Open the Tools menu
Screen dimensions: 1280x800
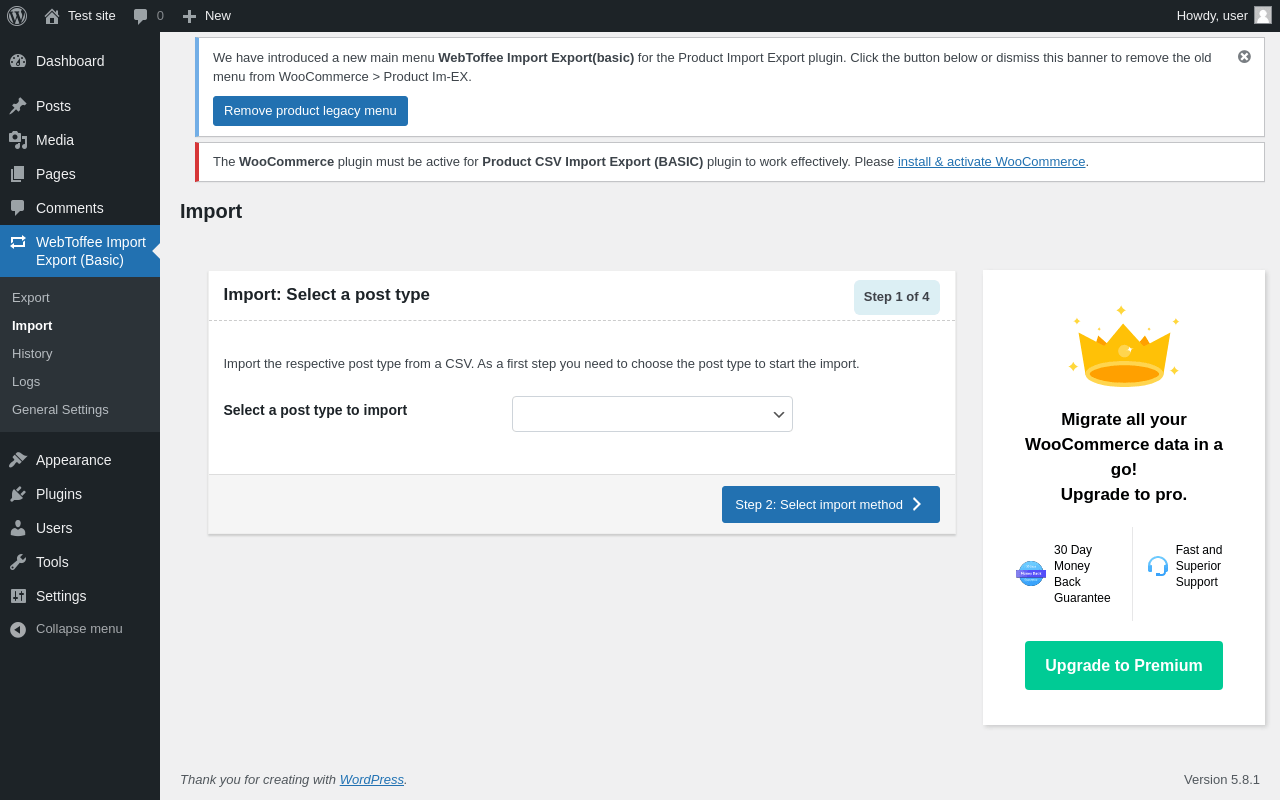(80, 562)
